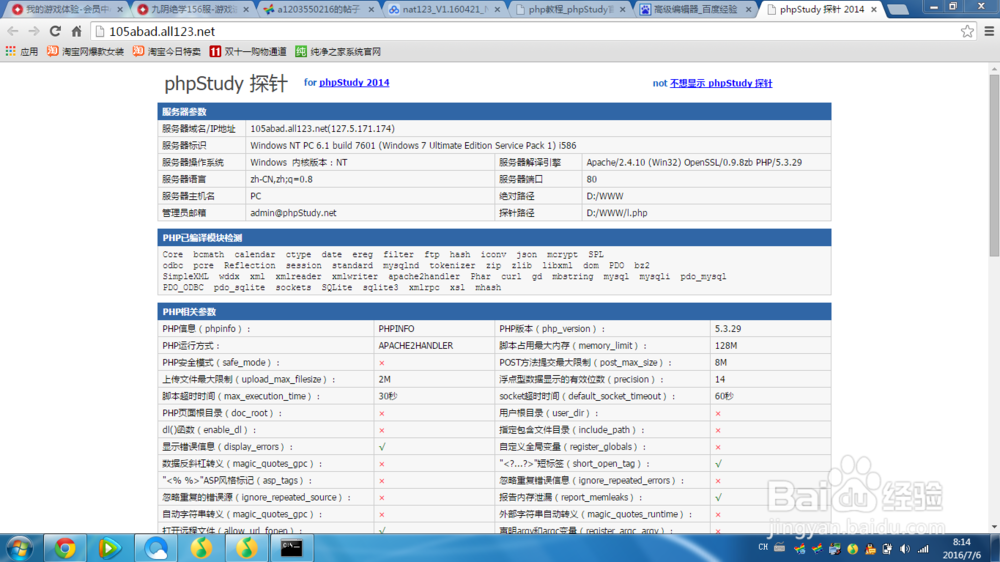The image size is (1000, 562).
Task: Open the Windows Start menu
Action: (19, 548)
